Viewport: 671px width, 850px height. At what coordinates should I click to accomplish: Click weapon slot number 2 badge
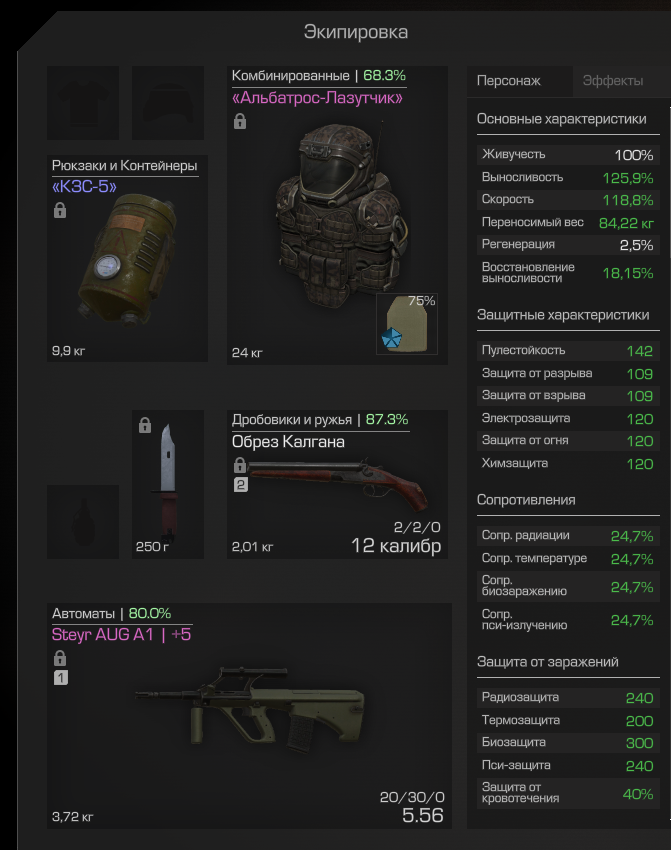241,485
